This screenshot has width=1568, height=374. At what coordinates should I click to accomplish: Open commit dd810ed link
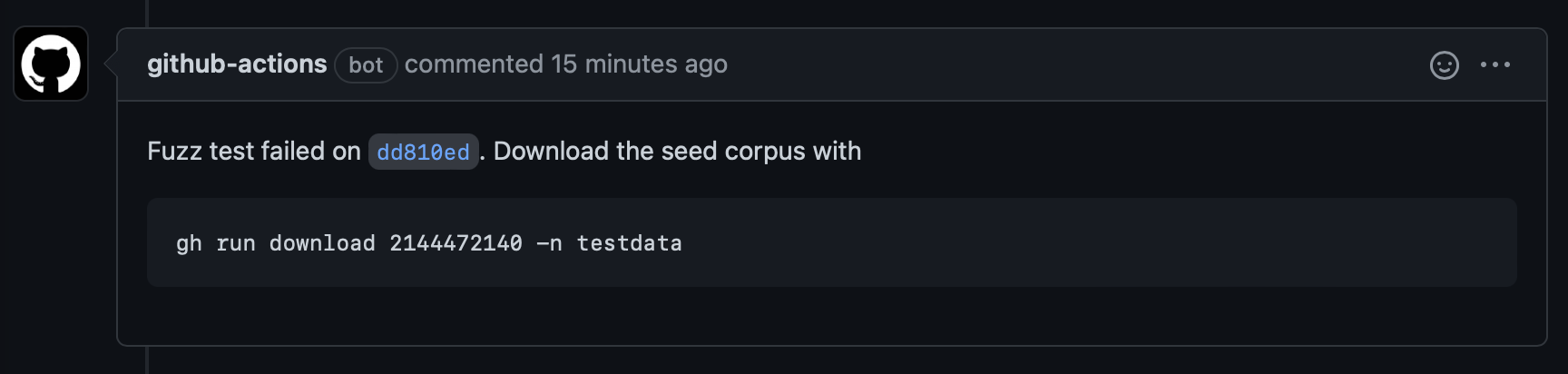423,152
